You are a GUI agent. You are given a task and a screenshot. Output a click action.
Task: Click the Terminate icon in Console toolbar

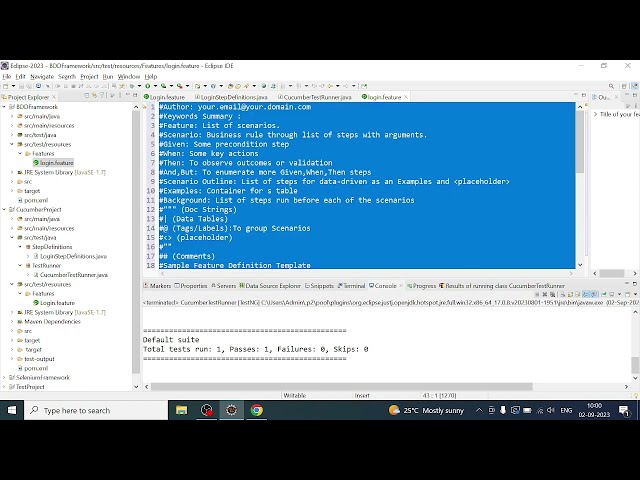tap(537, 294)
